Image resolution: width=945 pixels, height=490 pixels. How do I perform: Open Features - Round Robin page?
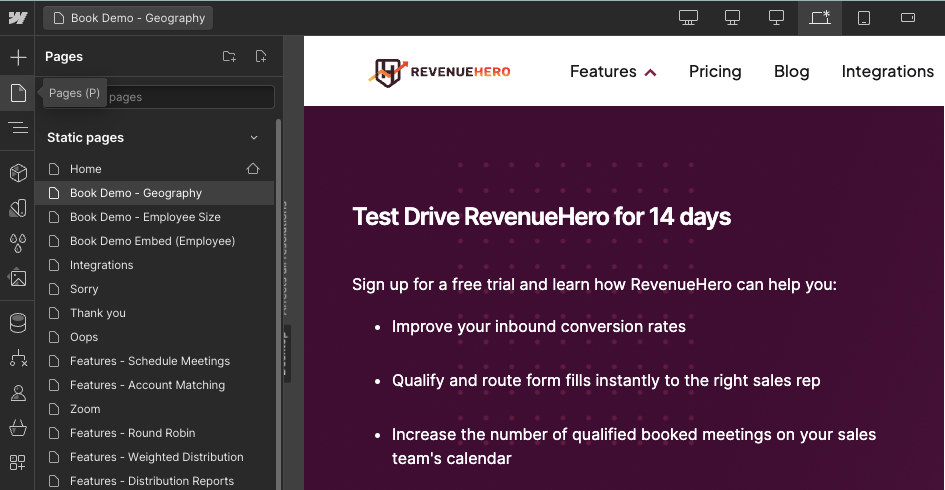click(x=154, y=433)
